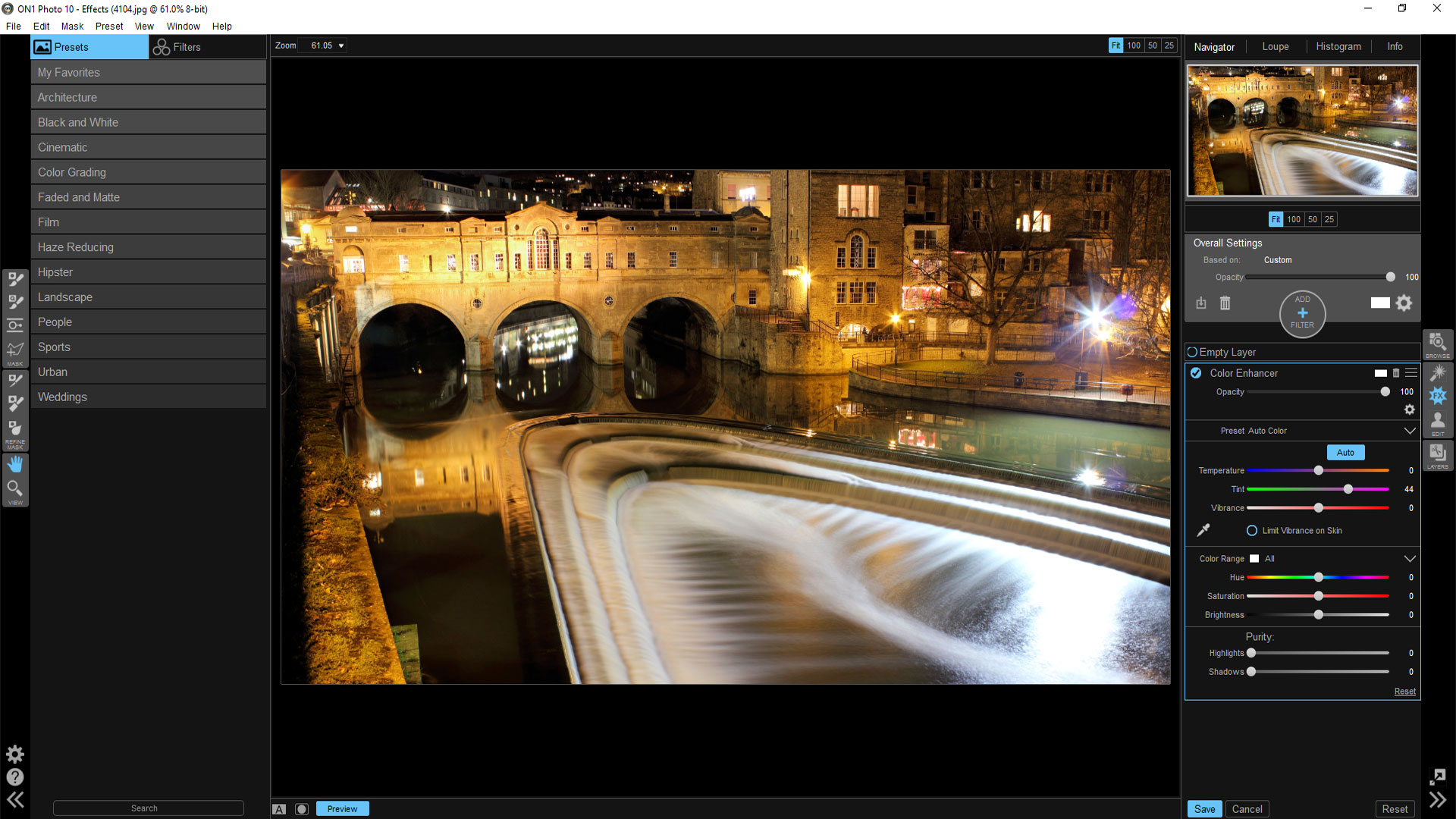Select 100 zoom in Navigator panel
The height and width of the screenshot is (819, 1456).
pyautogui.click(x=1294, y=219)
